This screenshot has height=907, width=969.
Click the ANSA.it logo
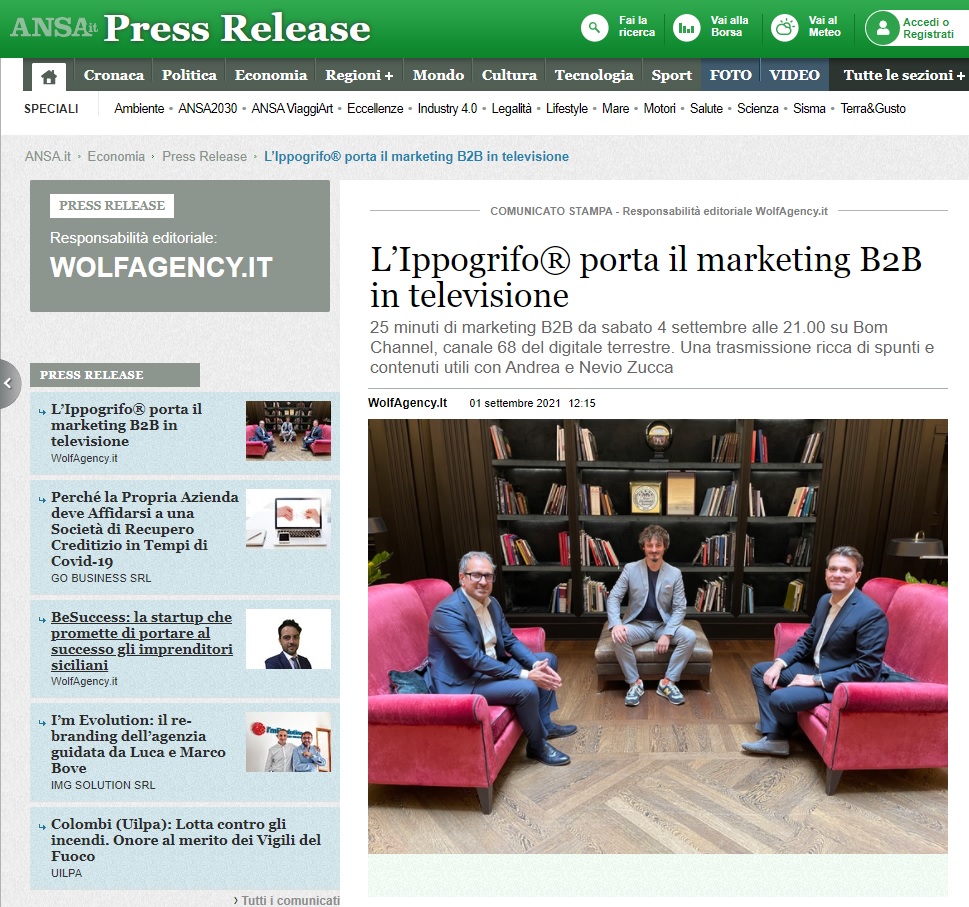[x=54, y=28]
